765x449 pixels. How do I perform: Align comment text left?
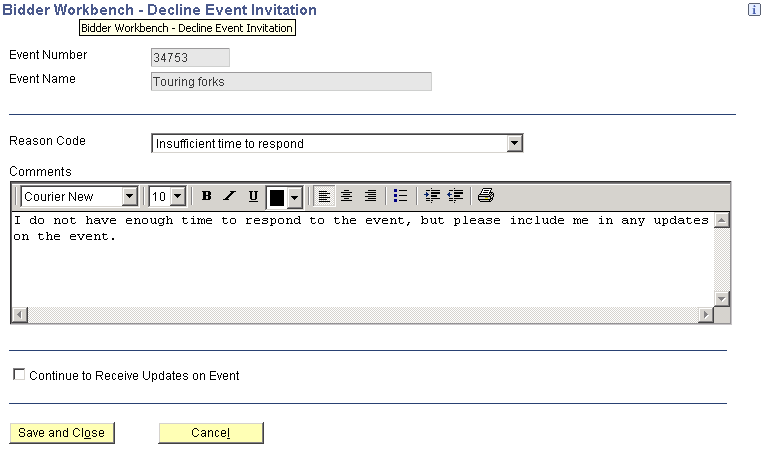[x=324, y=196]
